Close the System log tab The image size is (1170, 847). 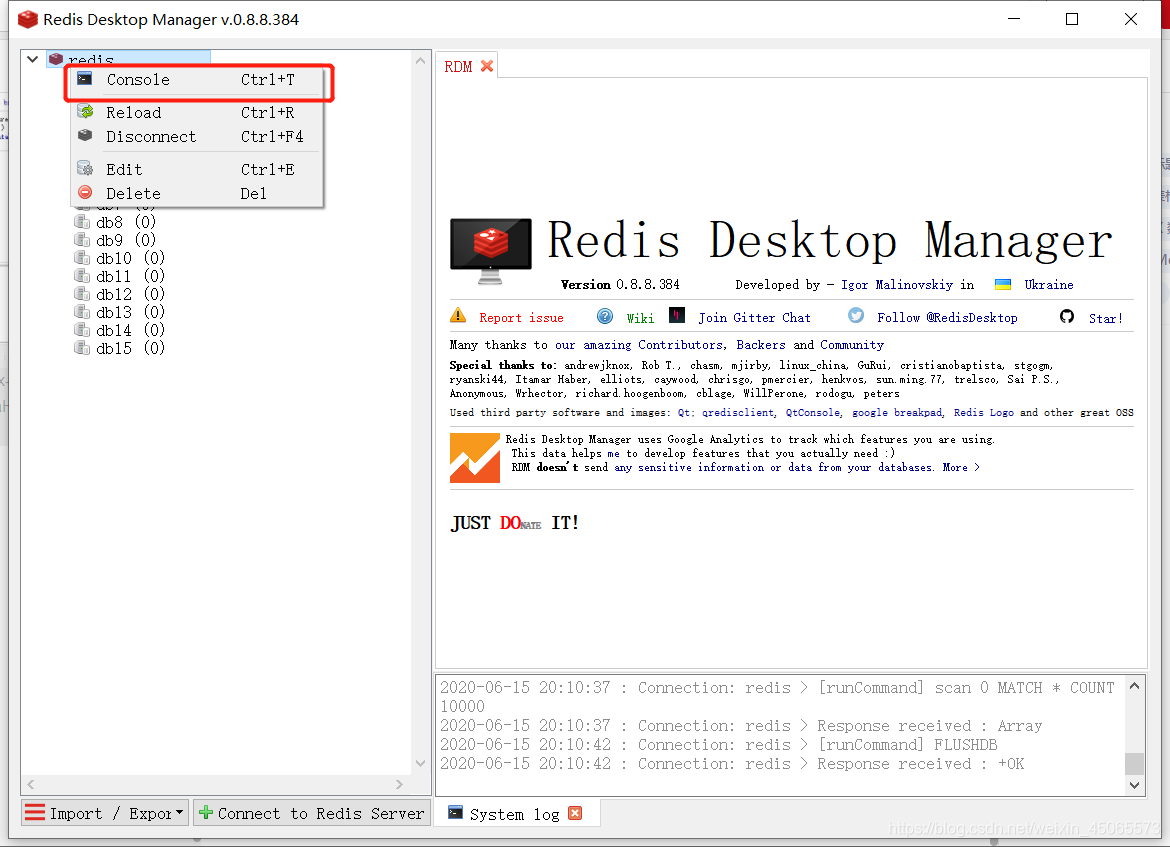click(575, 813)
